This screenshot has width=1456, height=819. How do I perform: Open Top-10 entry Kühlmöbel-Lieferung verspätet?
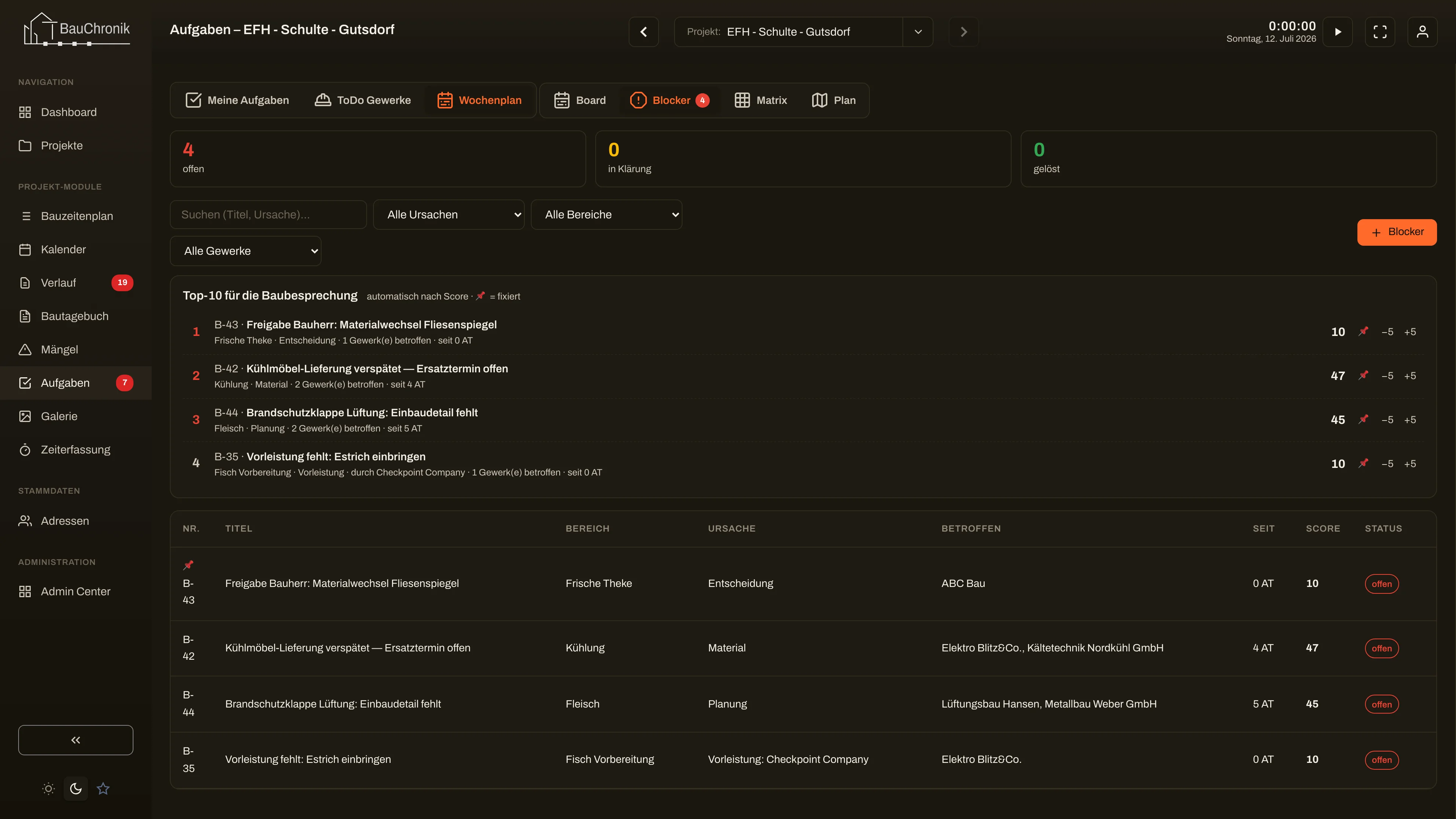tap(803, 376)
